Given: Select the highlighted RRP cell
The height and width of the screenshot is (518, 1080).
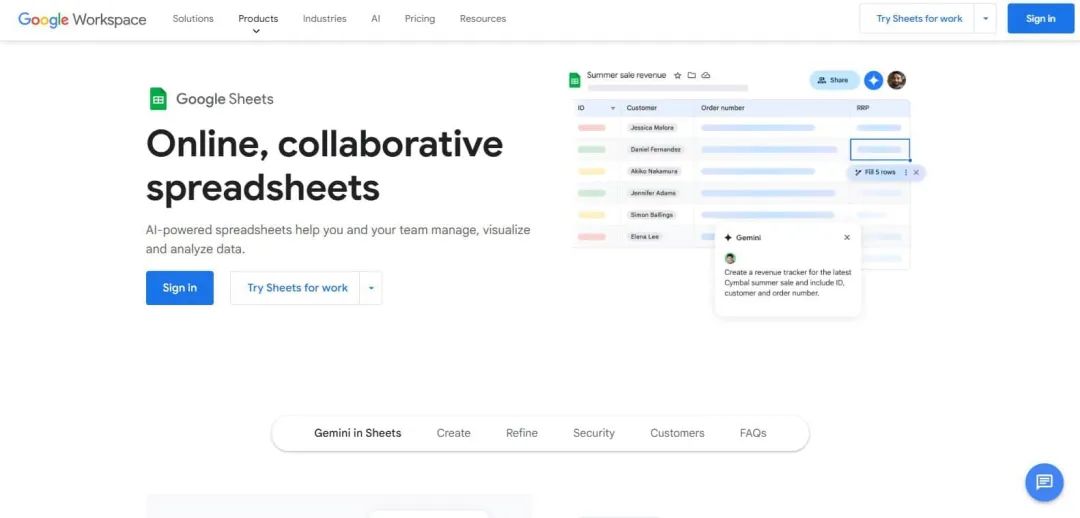Looking at the screenshot, I should point(880,149).
